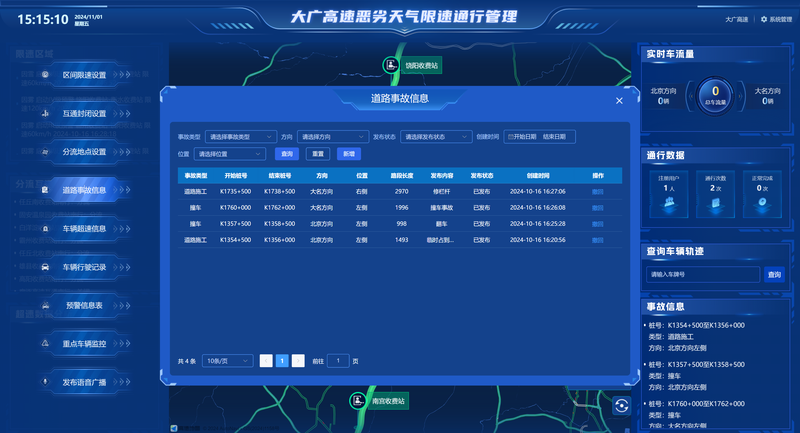Click the 区间限速设置 sidebar icon
The image size is (800, 433).
(45, 74)
